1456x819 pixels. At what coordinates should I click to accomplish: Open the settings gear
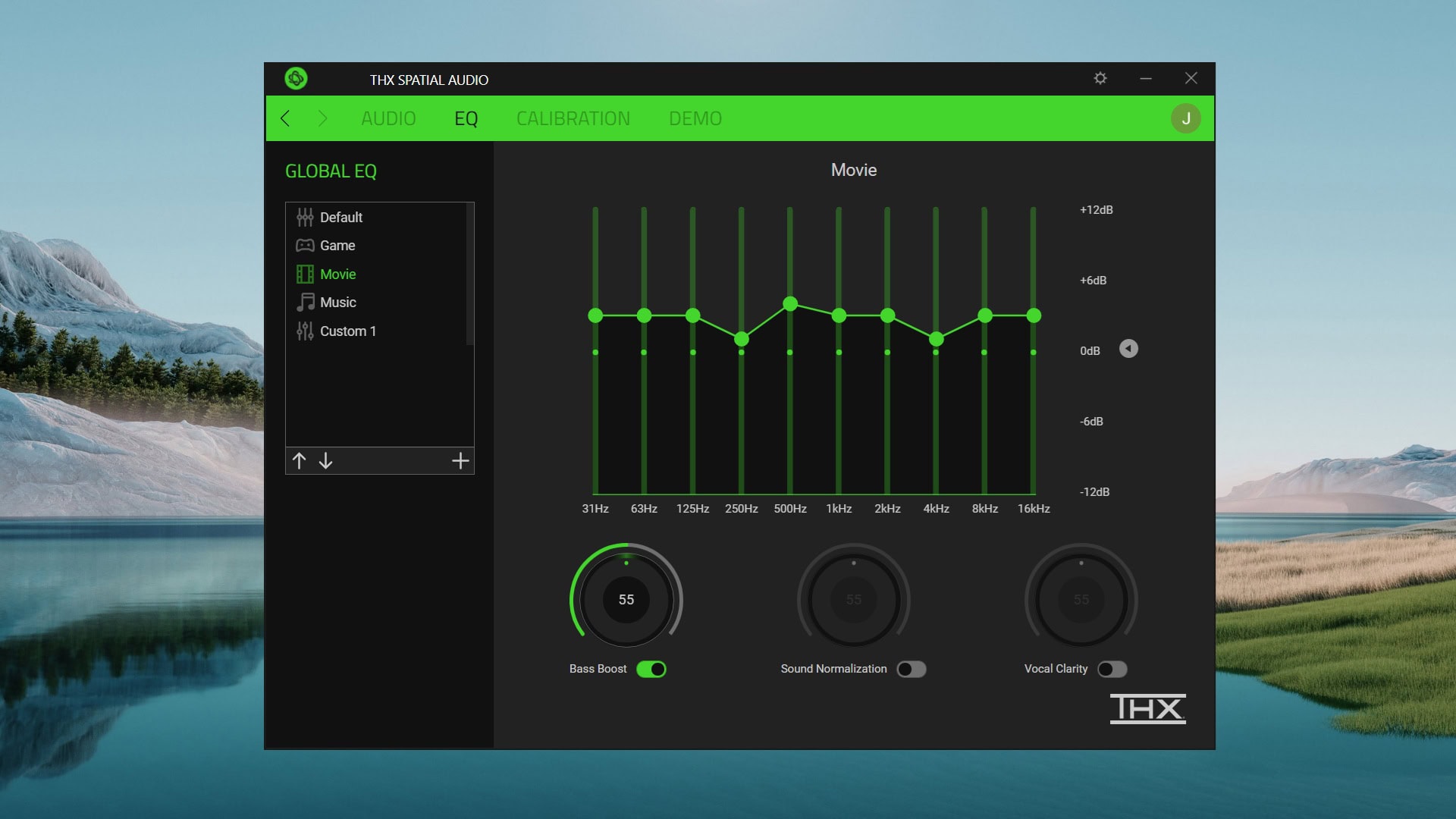1100,78
